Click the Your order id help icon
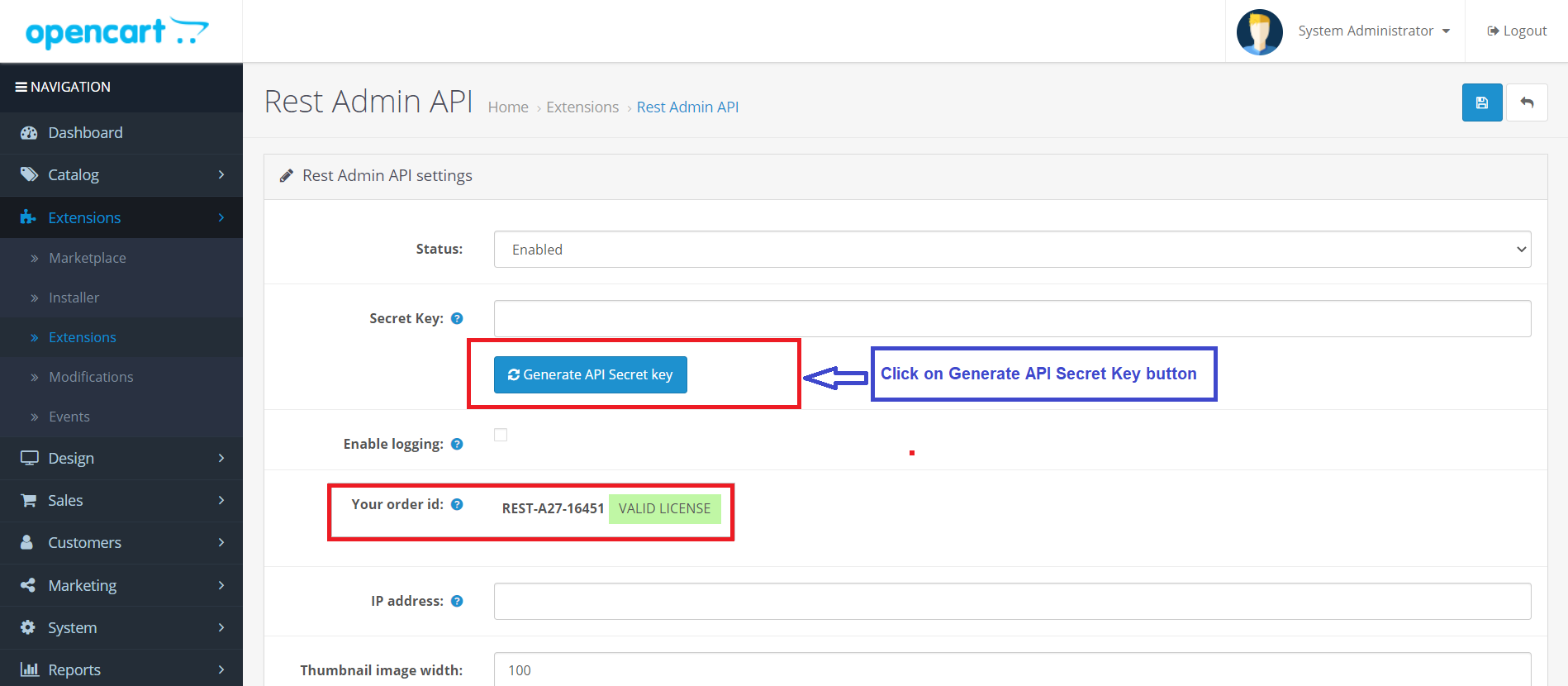The image size is (1568, 686). 457,504
